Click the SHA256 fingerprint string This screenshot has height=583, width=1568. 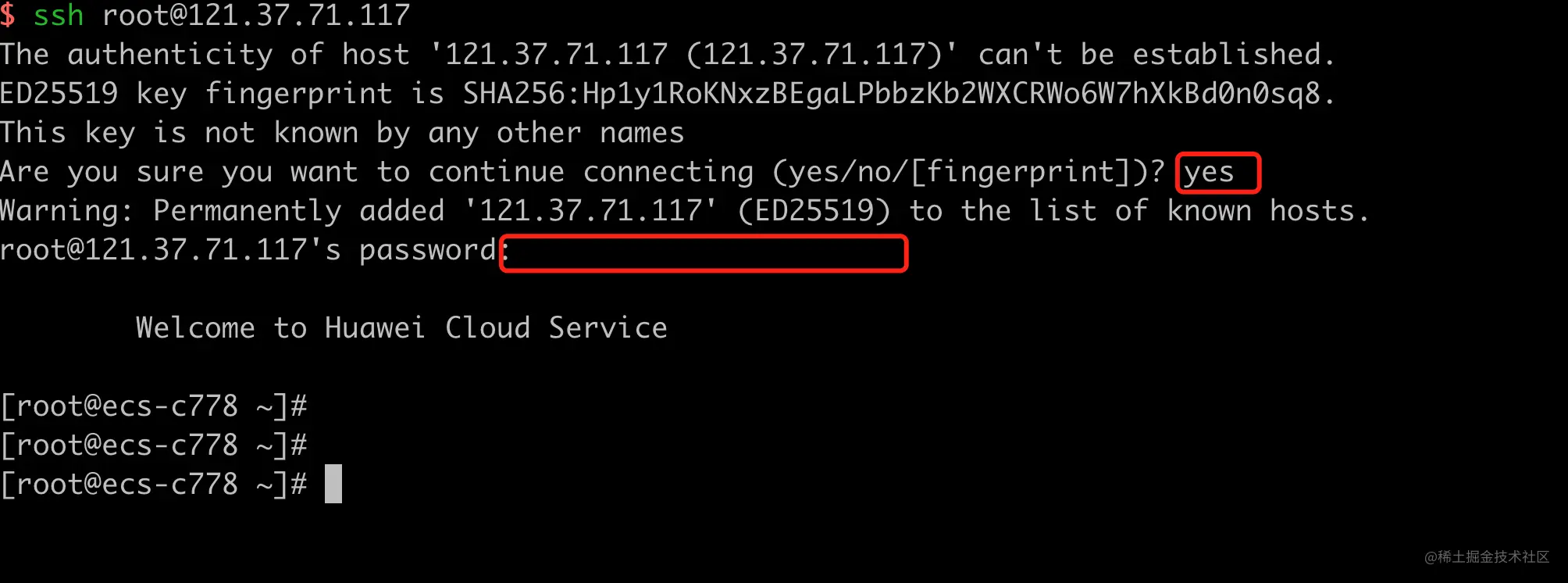point(891,95)
